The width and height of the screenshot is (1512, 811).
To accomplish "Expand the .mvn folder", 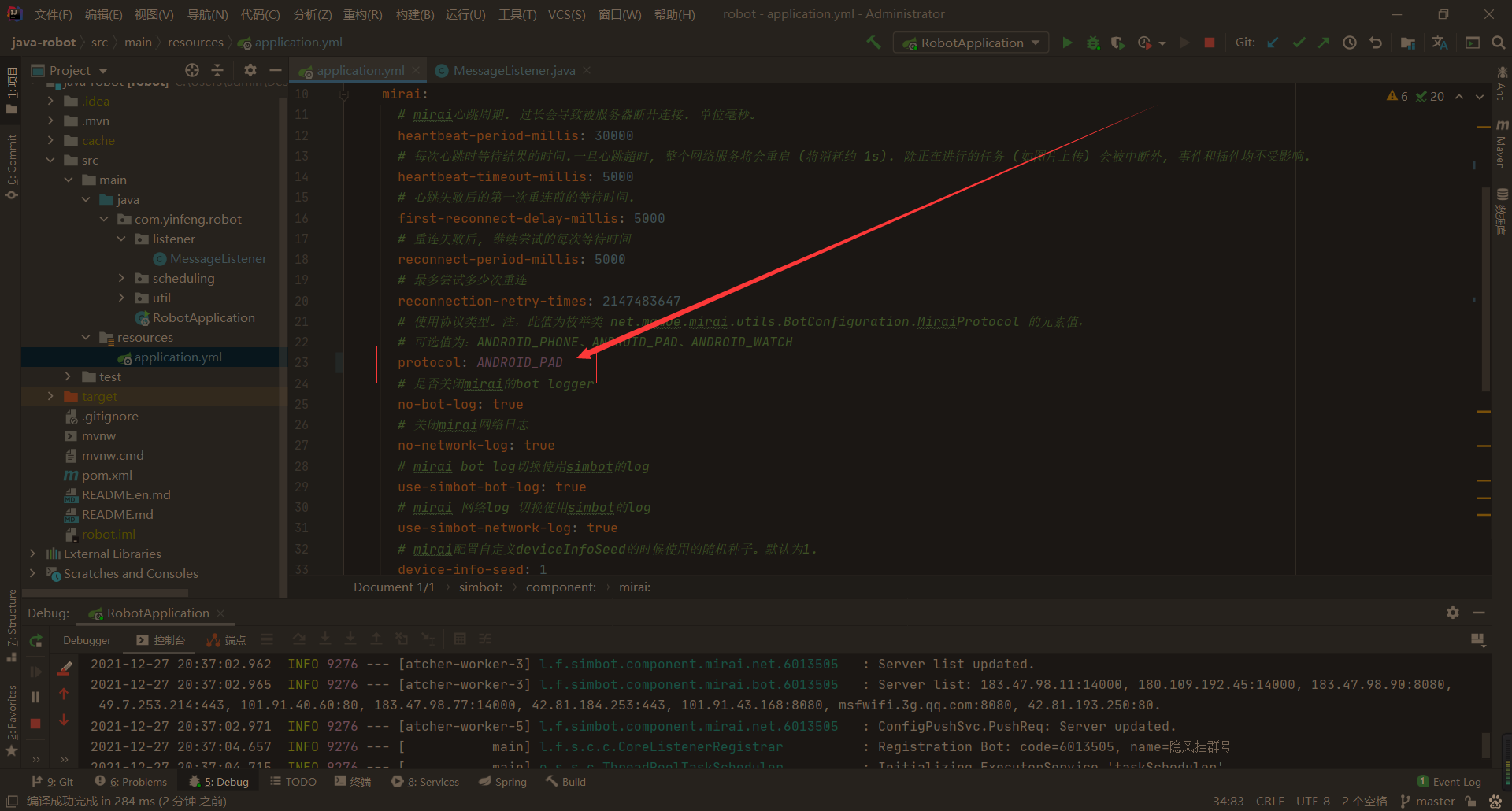I will [x=50, y=120].
